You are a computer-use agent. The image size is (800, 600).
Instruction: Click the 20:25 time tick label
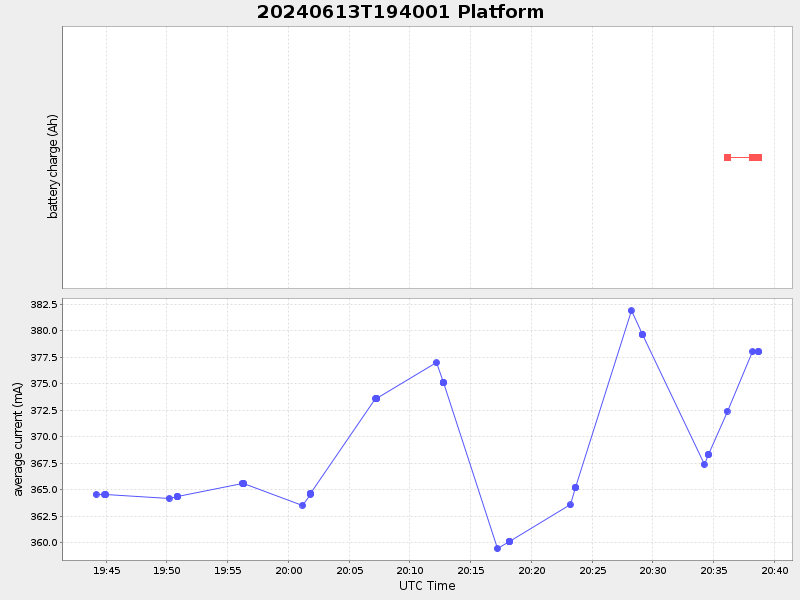tap(592, 571)
